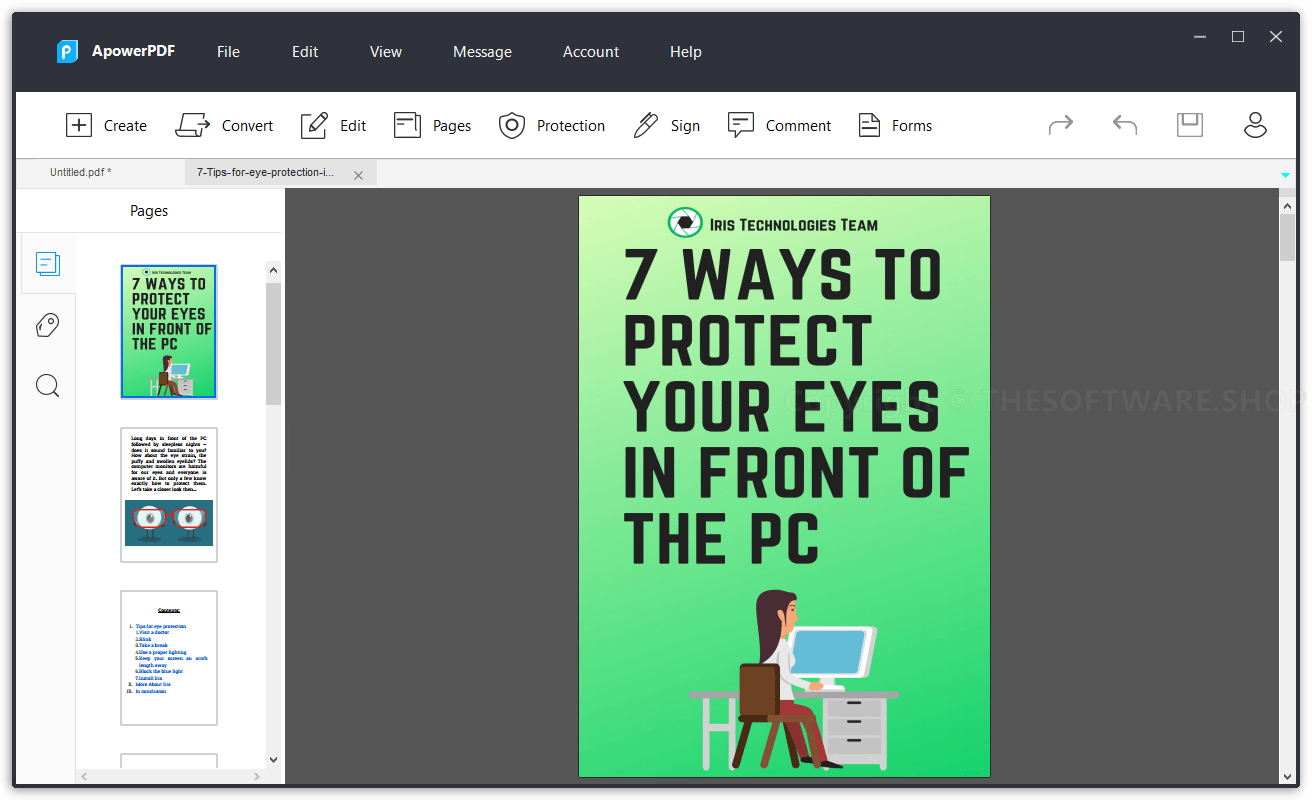Image resolution: width=1312 pixels, height=800 pixels.
Task: Open the Comment tool
Action: coord(779,125)
